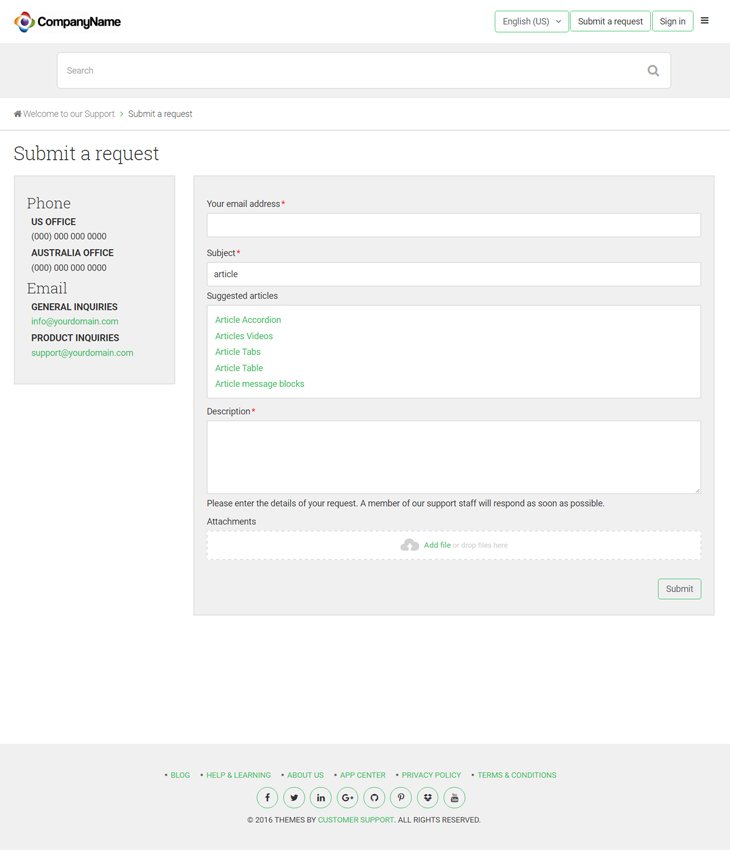Open the Dropbox social icon

tap(428, 797)
